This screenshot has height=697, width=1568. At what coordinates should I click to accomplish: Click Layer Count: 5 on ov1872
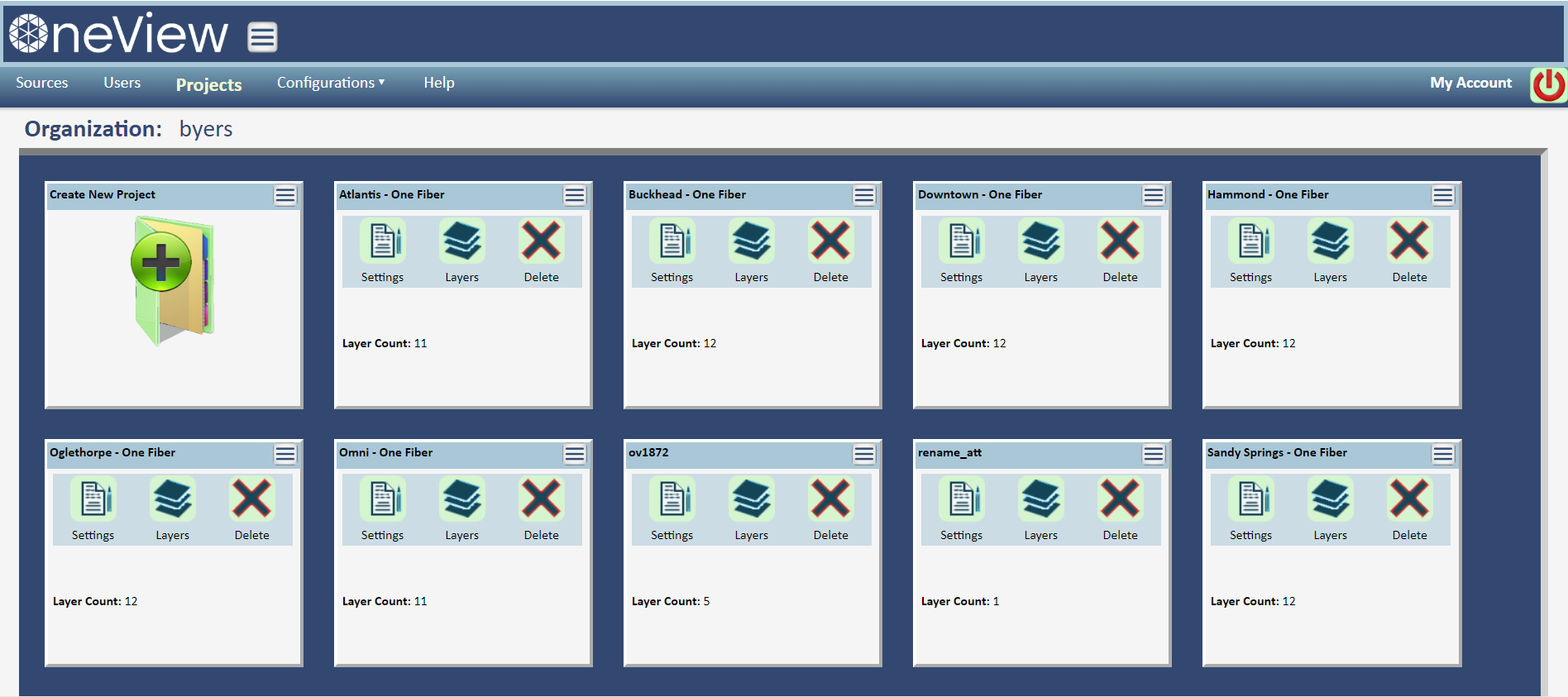coord(671,601)
